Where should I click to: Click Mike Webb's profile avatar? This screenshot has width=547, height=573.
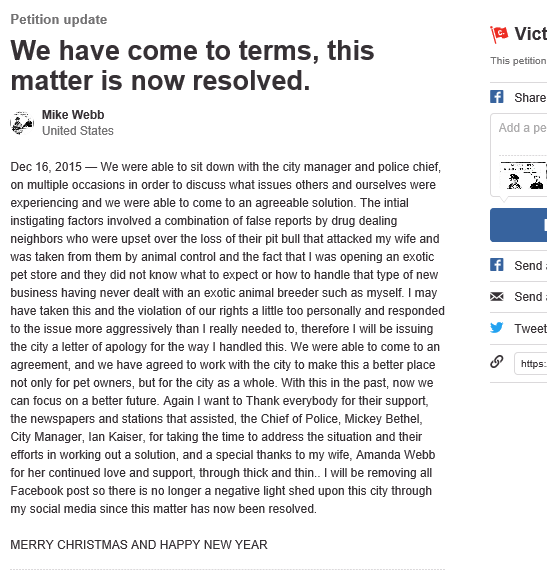click(x=22, y=123)
